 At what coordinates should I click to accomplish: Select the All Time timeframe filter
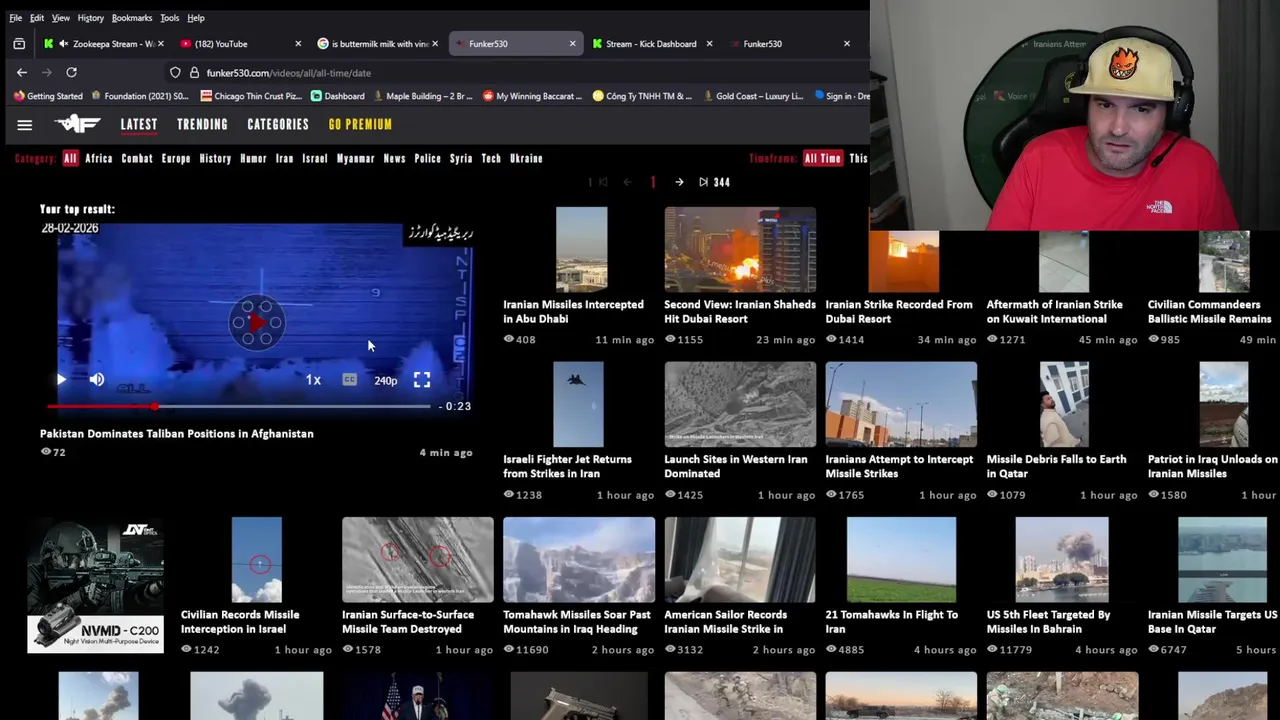(x=823, y=158)
